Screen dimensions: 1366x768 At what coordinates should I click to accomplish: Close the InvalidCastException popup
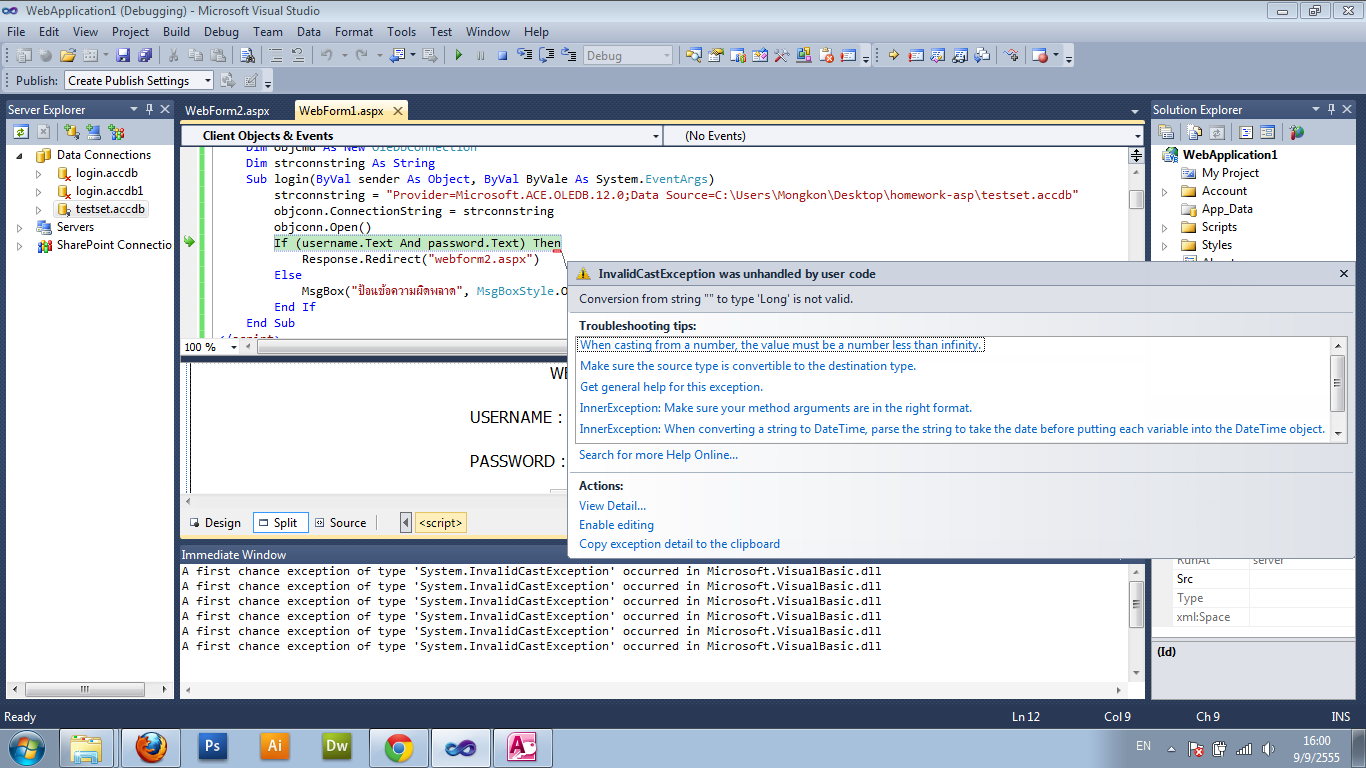coord(1344,273)
